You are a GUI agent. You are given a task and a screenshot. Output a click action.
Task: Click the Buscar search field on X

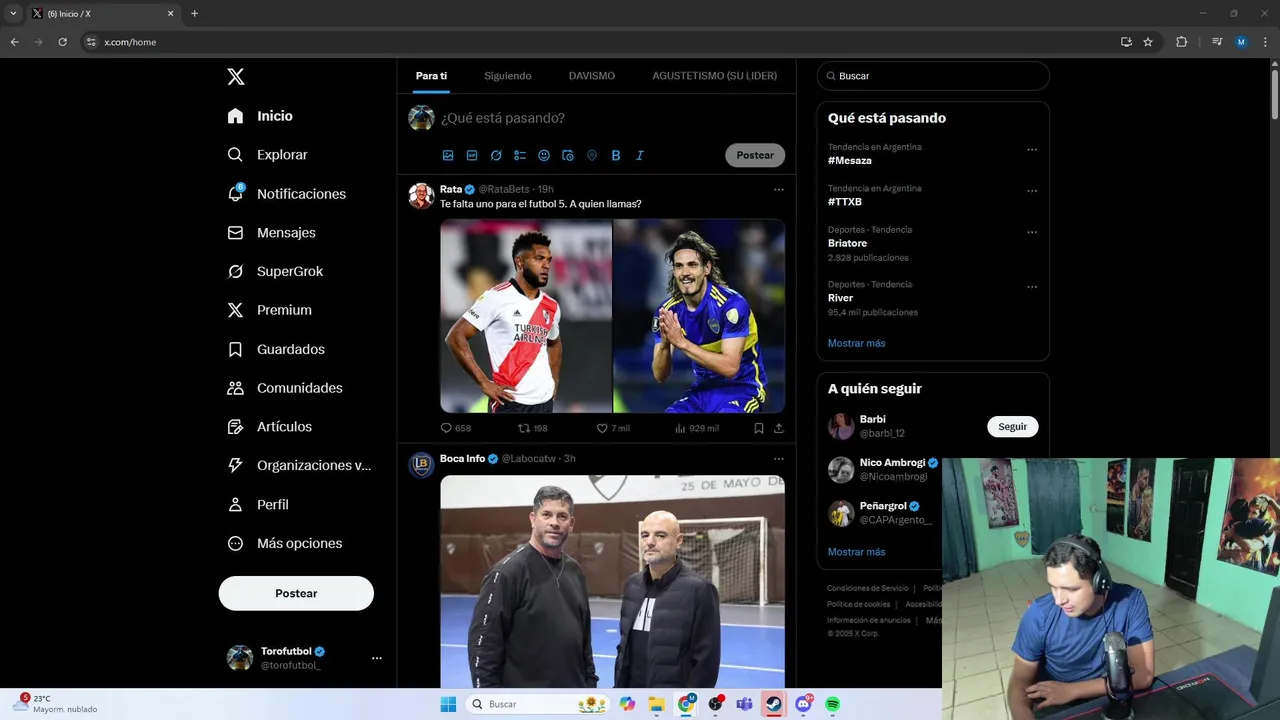pos(933,76)
